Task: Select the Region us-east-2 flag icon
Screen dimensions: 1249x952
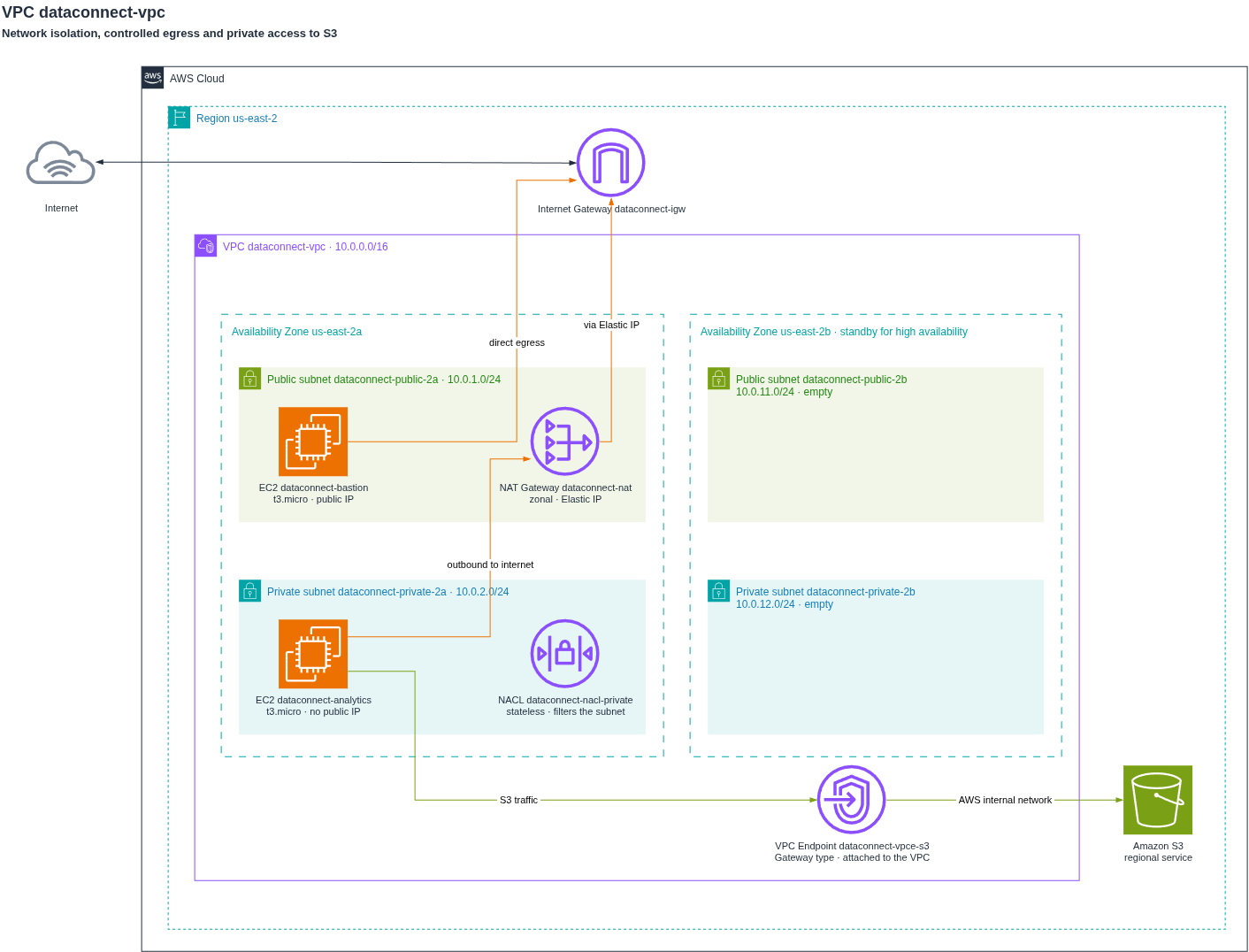Action: (x=180, y=118)
